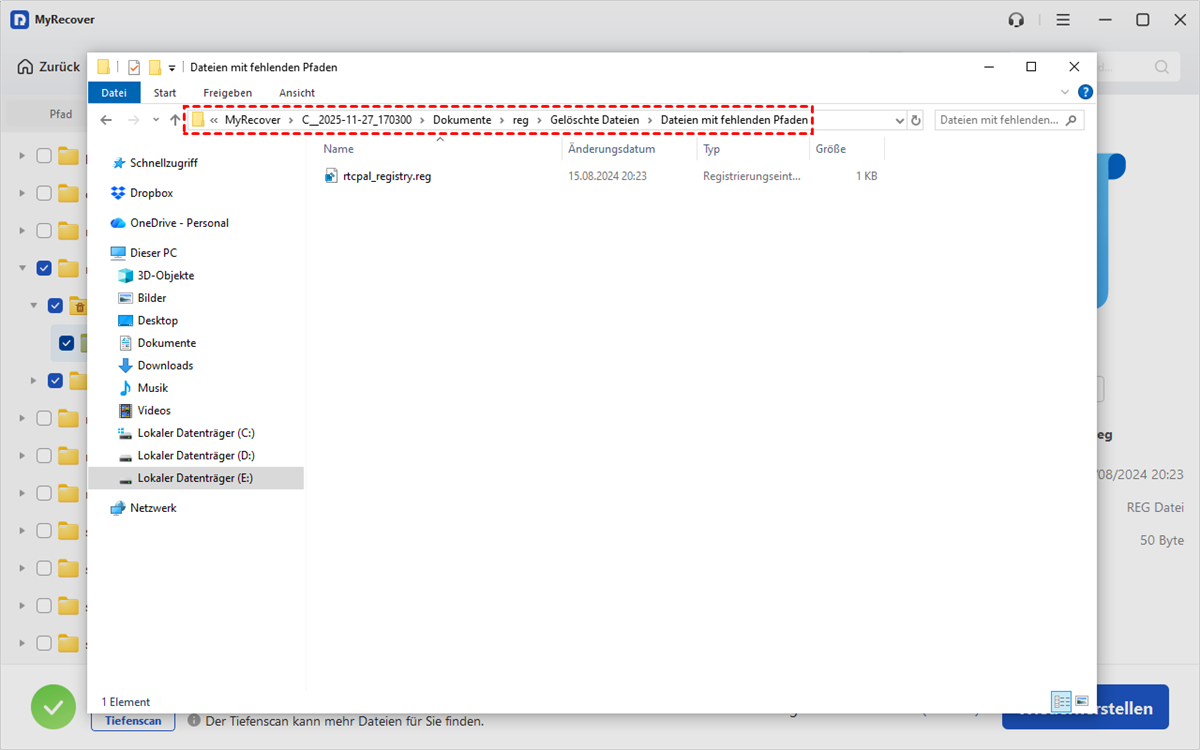Switch to large thumbnails view icon
The height and width of the screenshot is (750, 1200).
(x=1081, y=701)
